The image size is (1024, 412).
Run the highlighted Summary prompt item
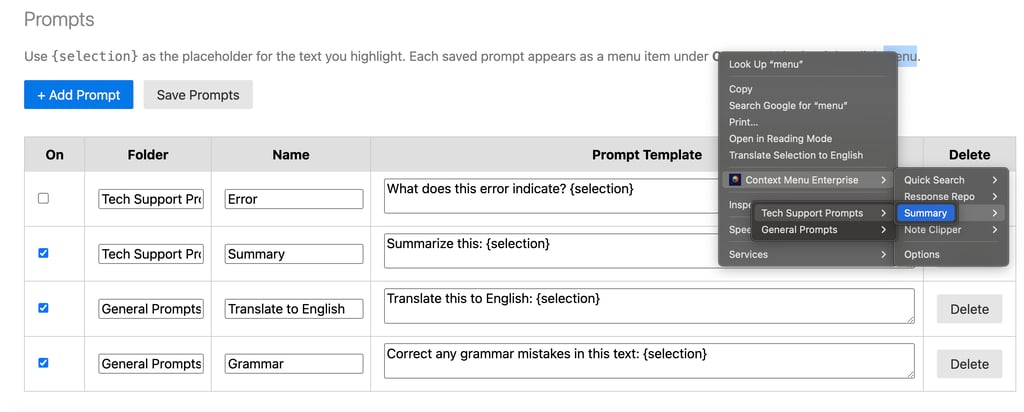click(925, 213)
